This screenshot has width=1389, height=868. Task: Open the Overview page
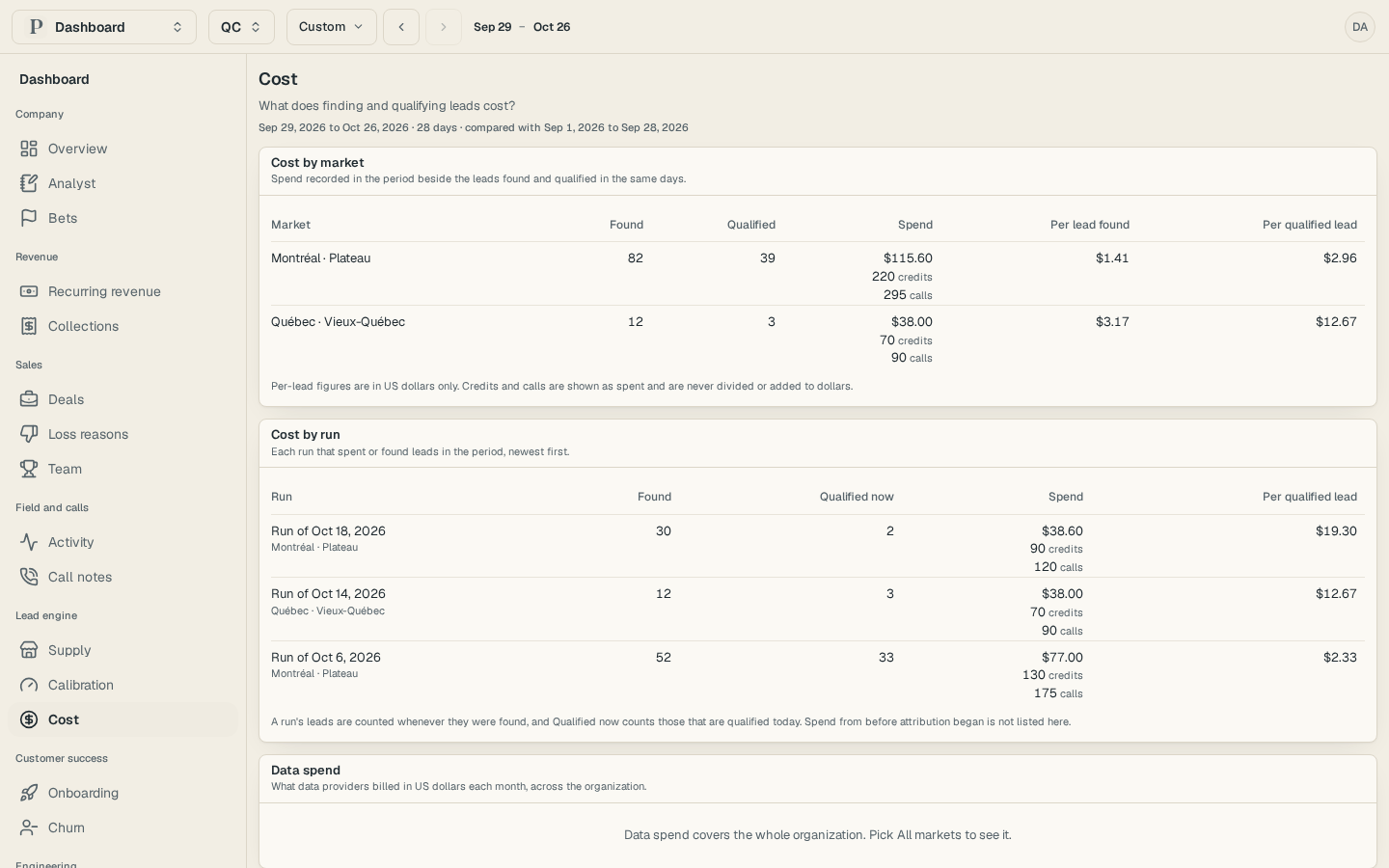[123, 149]
